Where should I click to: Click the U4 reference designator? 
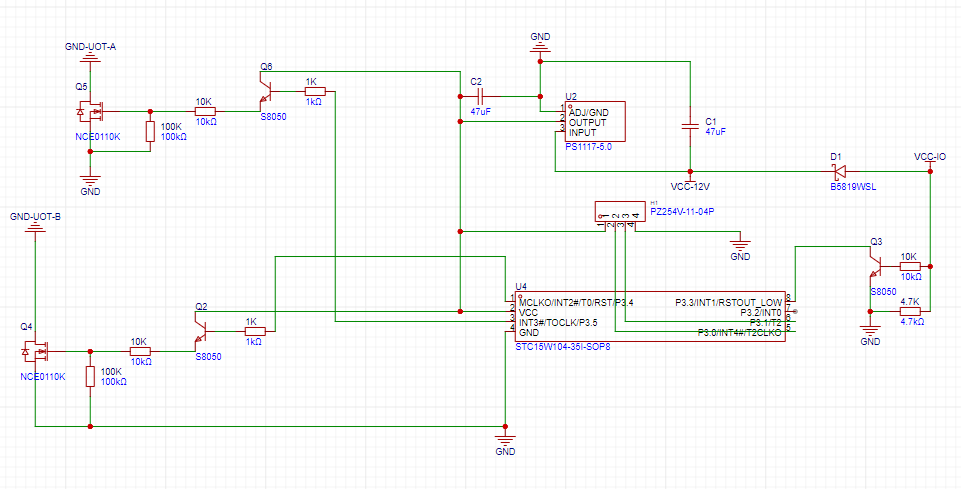tap(521, 286)
